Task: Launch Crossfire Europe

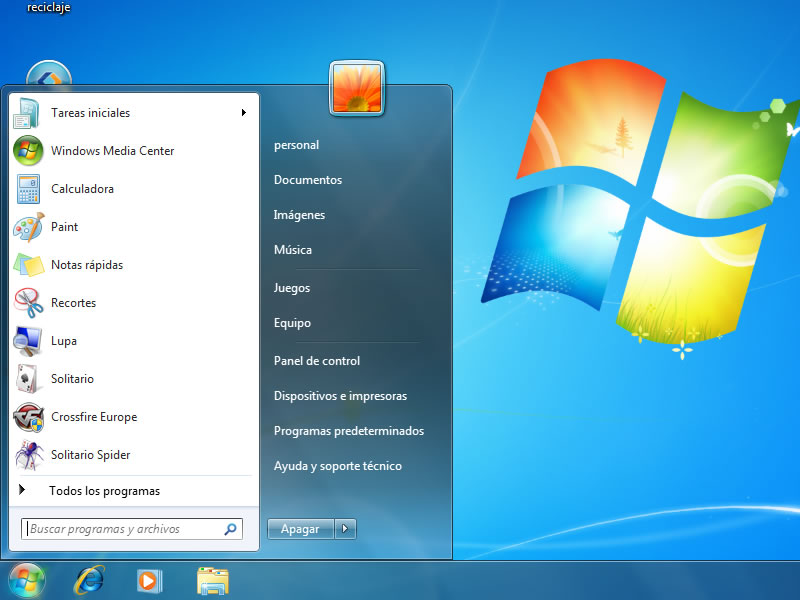Action: pyautogui.click(x=134, y=417)
